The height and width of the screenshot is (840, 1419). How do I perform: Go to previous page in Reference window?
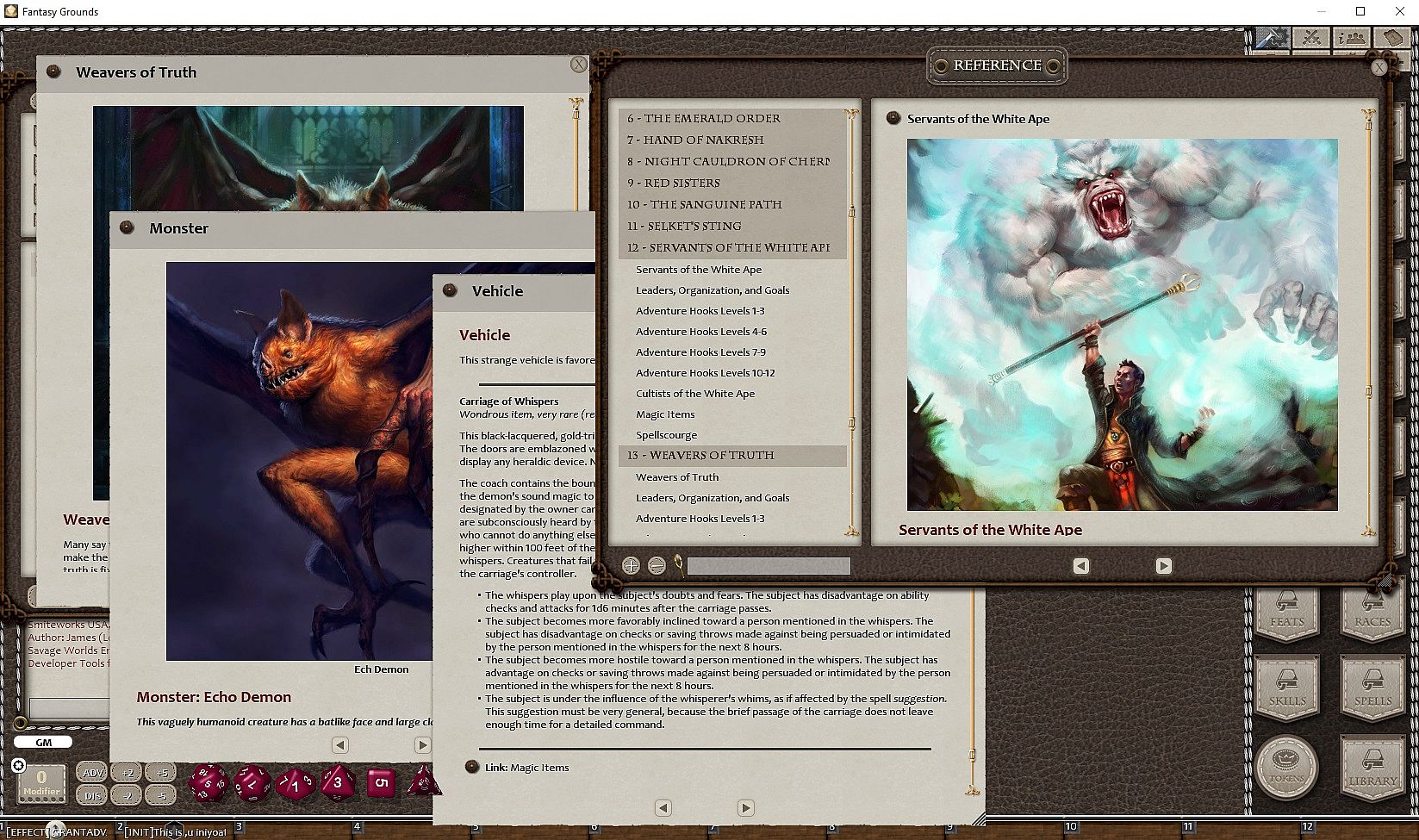1080,566
